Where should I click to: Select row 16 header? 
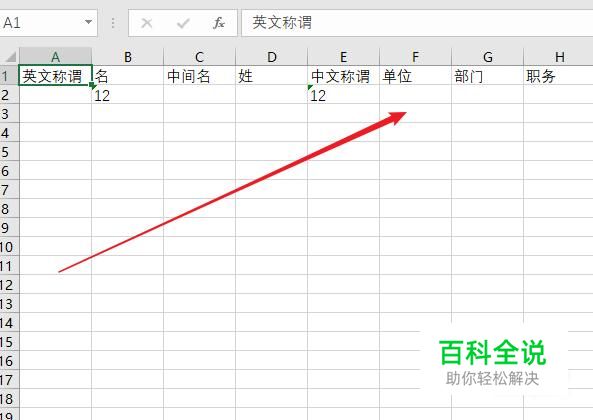(9, 360)
